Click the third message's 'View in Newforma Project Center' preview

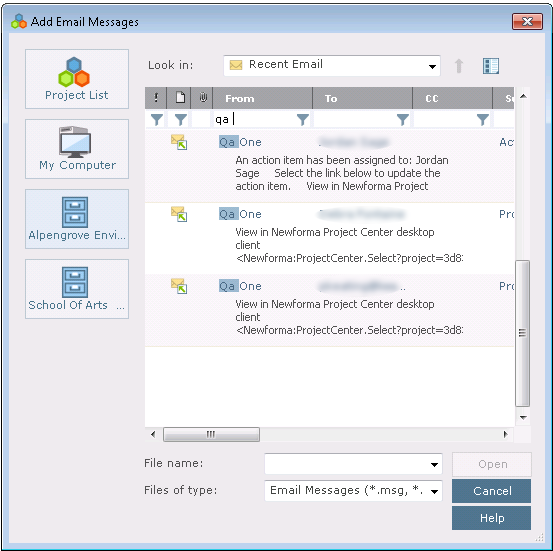pos(349,317)
